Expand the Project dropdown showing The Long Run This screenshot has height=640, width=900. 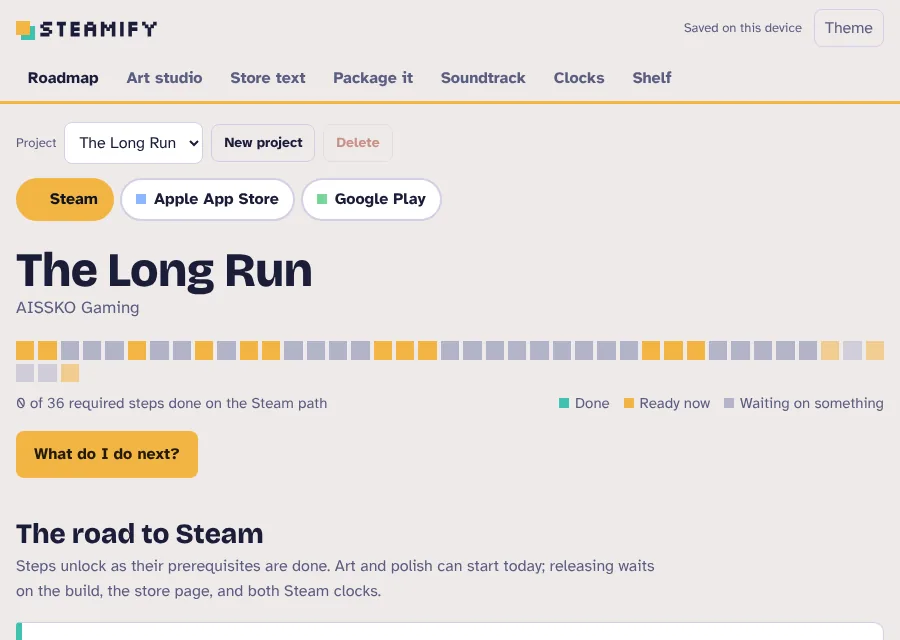pos(133,143)
